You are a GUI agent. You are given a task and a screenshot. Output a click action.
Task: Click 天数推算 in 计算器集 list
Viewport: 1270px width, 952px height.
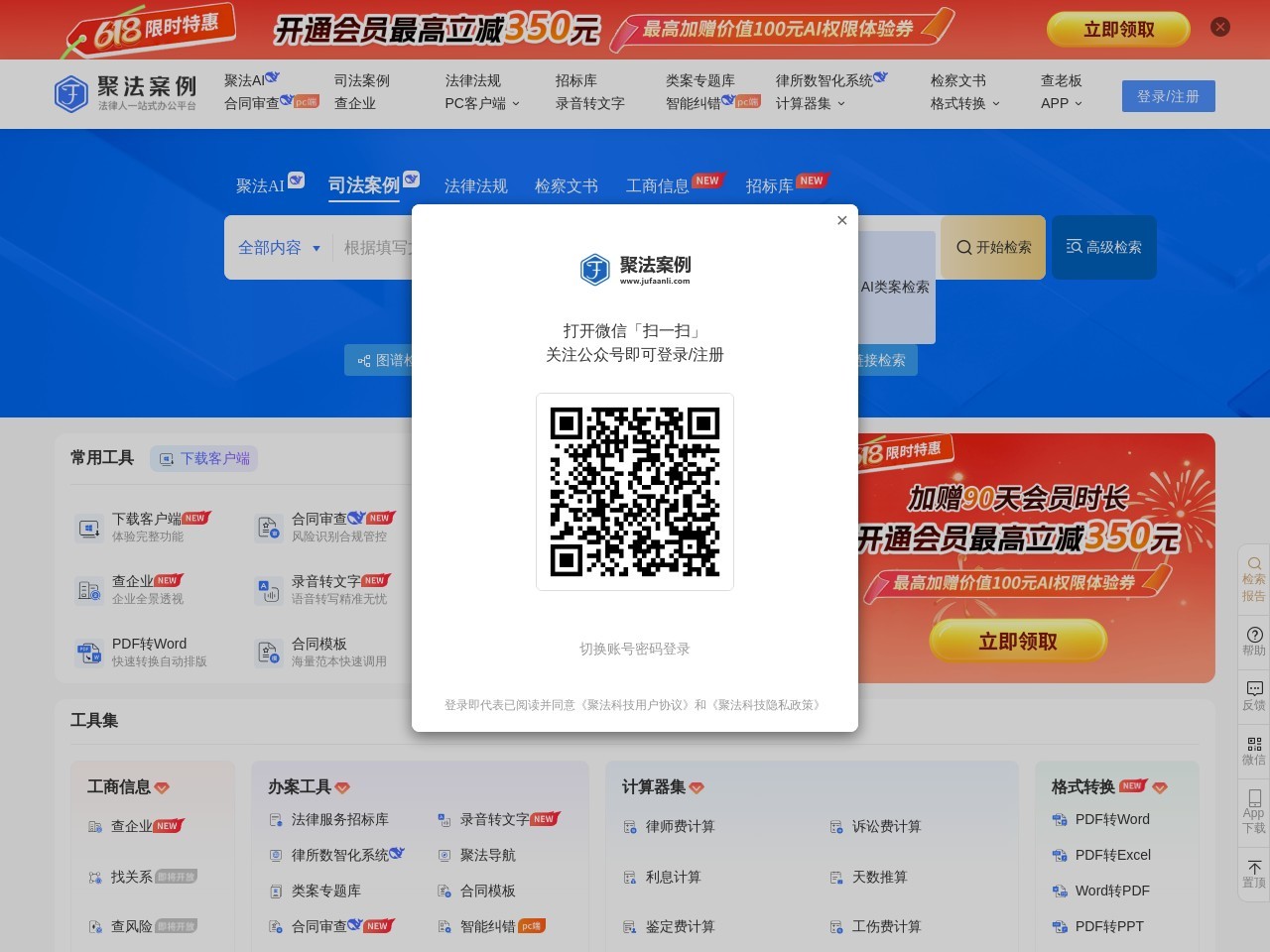click(x=880, y=877)
